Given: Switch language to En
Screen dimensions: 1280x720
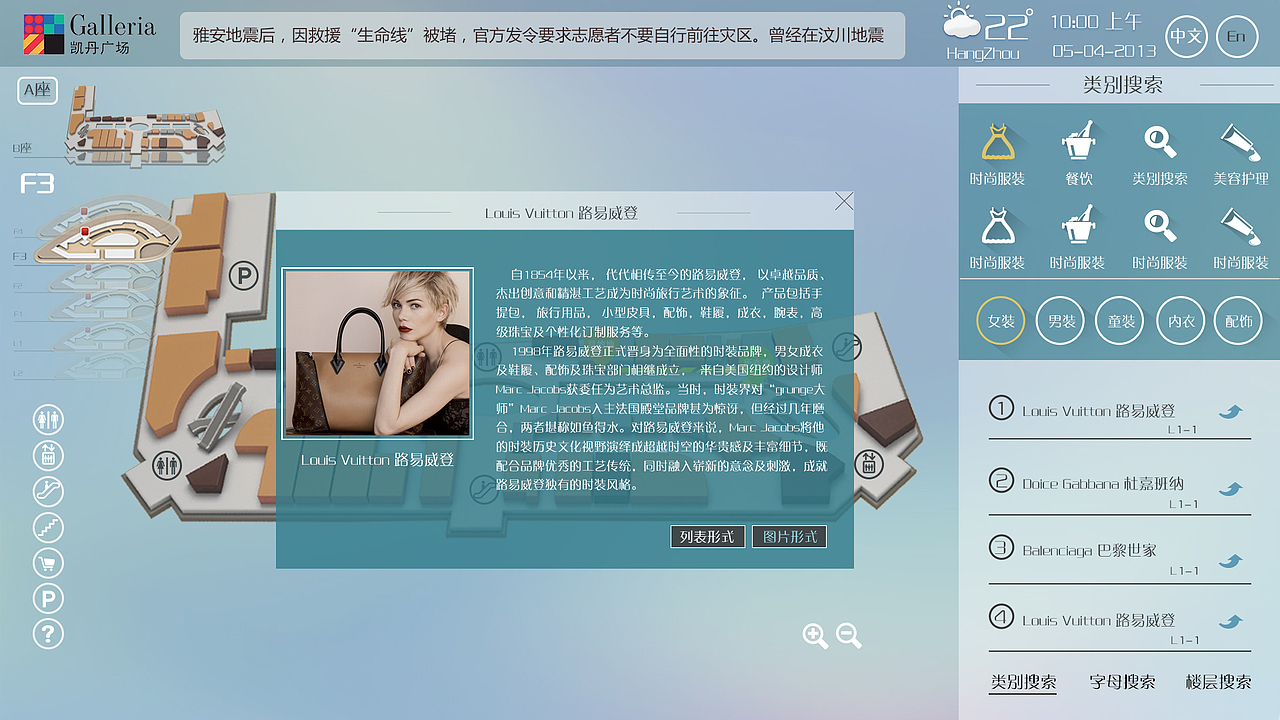Looking at the screenshot, I should pyautogui.click(x=1237, y=37).
